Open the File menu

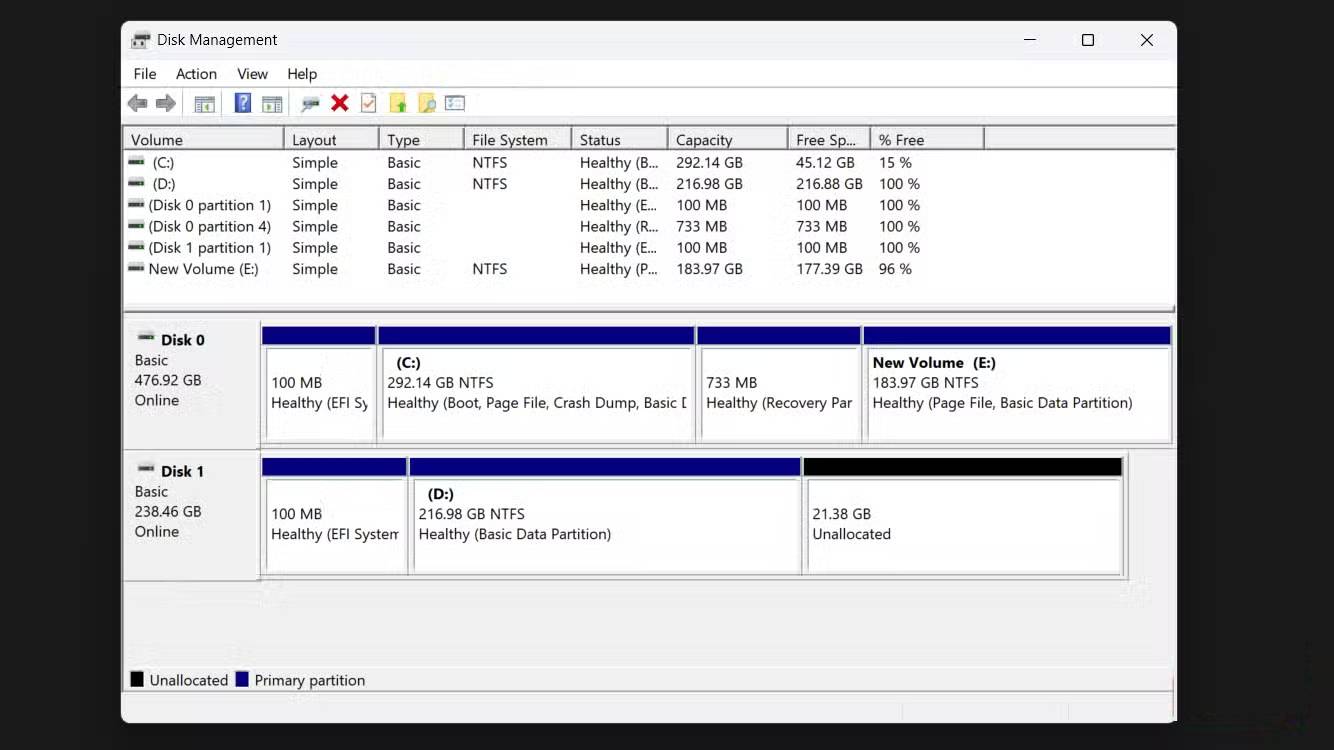144,73
